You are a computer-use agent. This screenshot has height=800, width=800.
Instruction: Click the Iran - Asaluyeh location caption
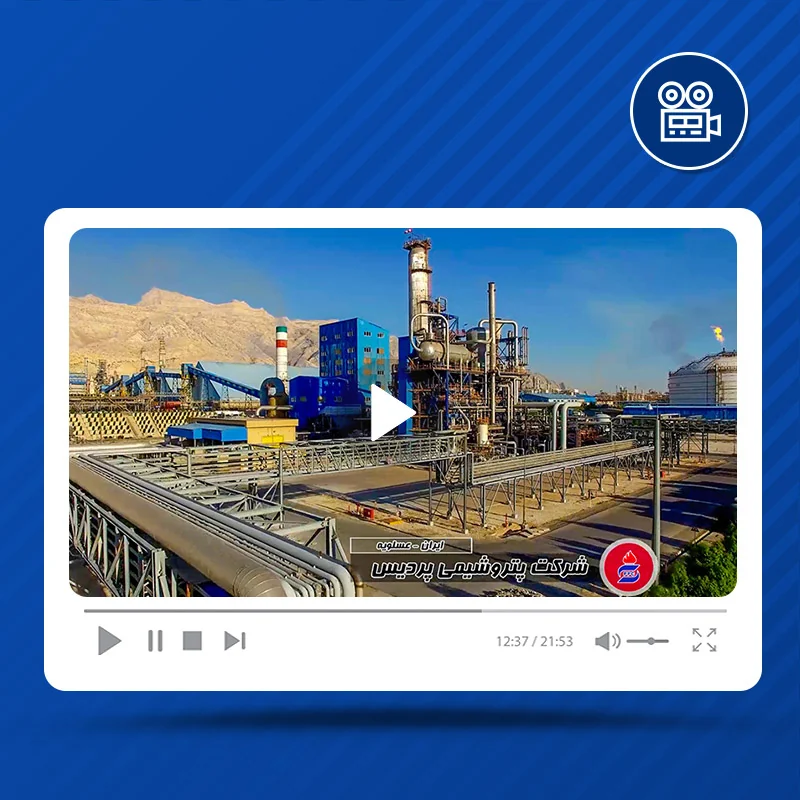pos(411,545)
